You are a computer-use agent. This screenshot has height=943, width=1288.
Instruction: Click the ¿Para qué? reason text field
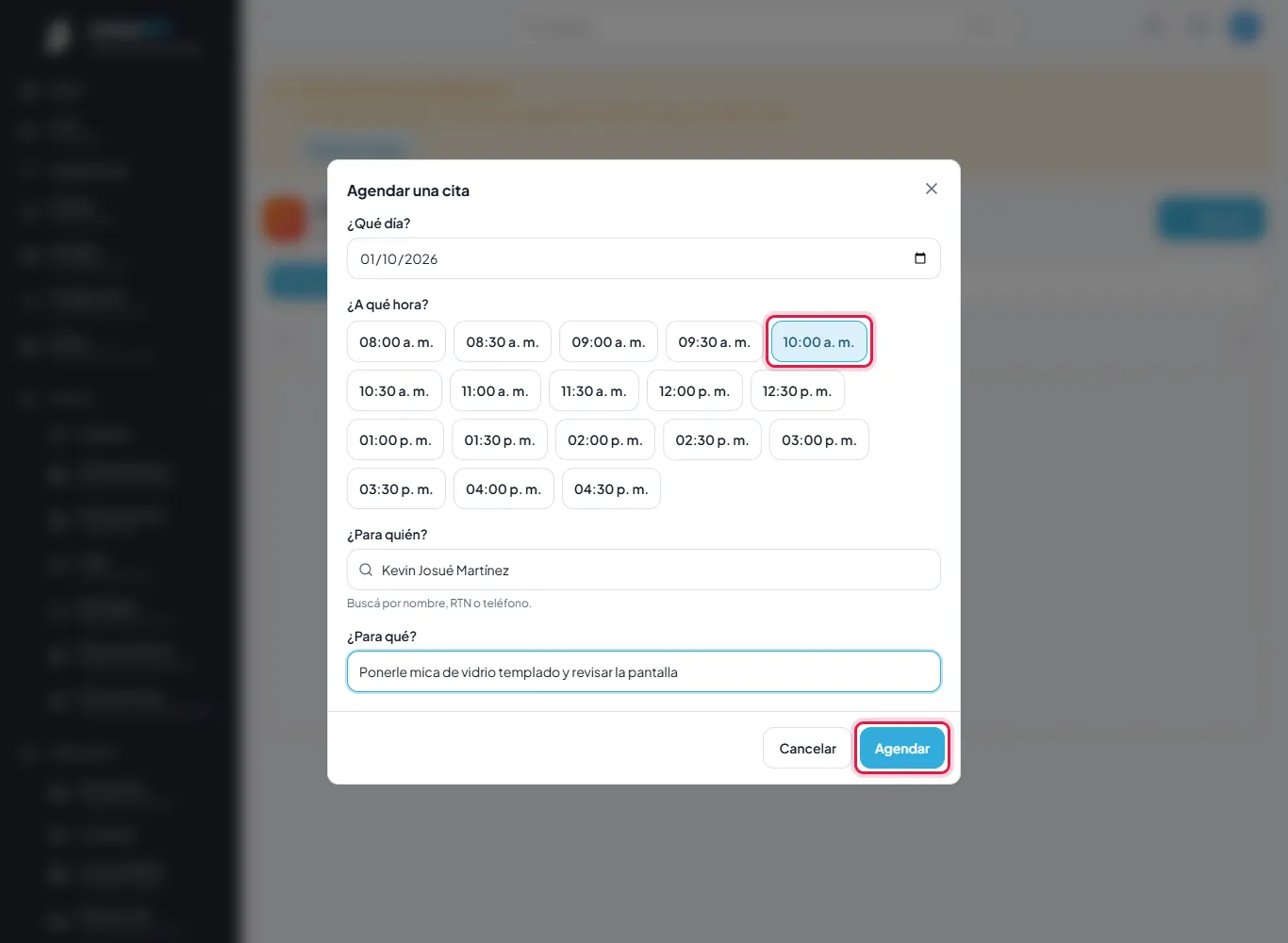click(x=644, y=671)
